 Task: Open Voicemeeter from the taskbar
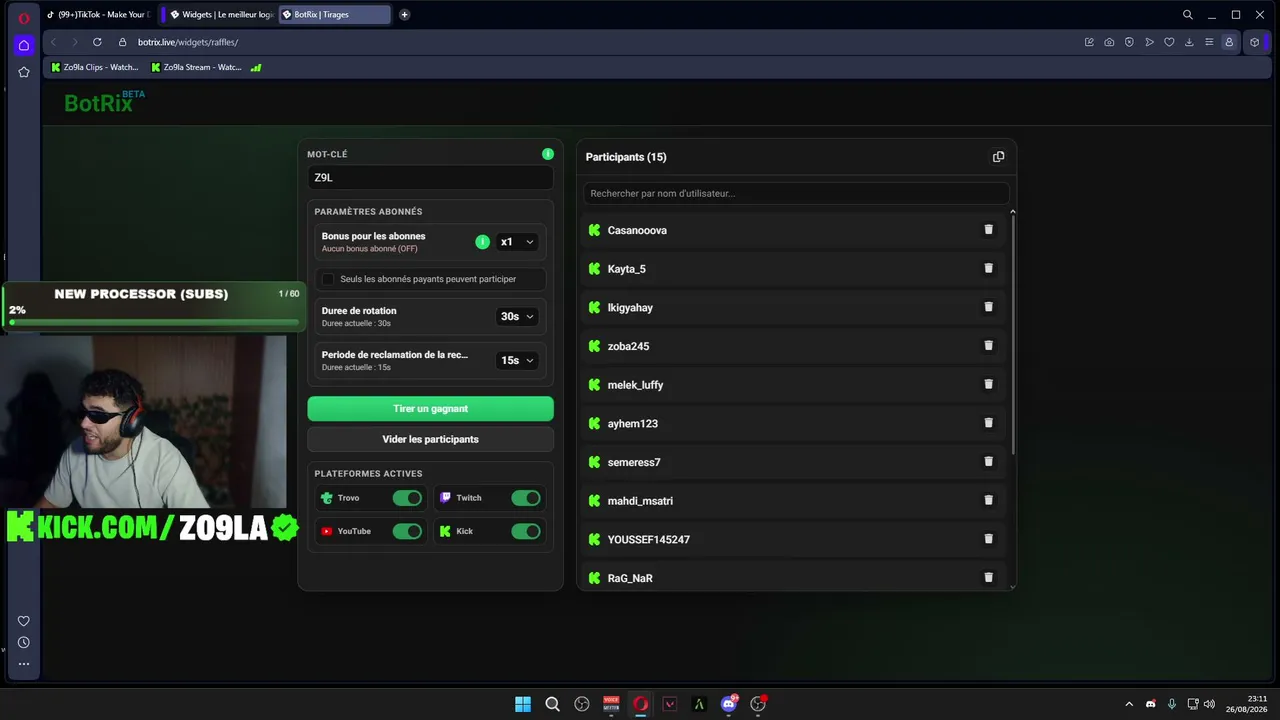click(611, 704)
